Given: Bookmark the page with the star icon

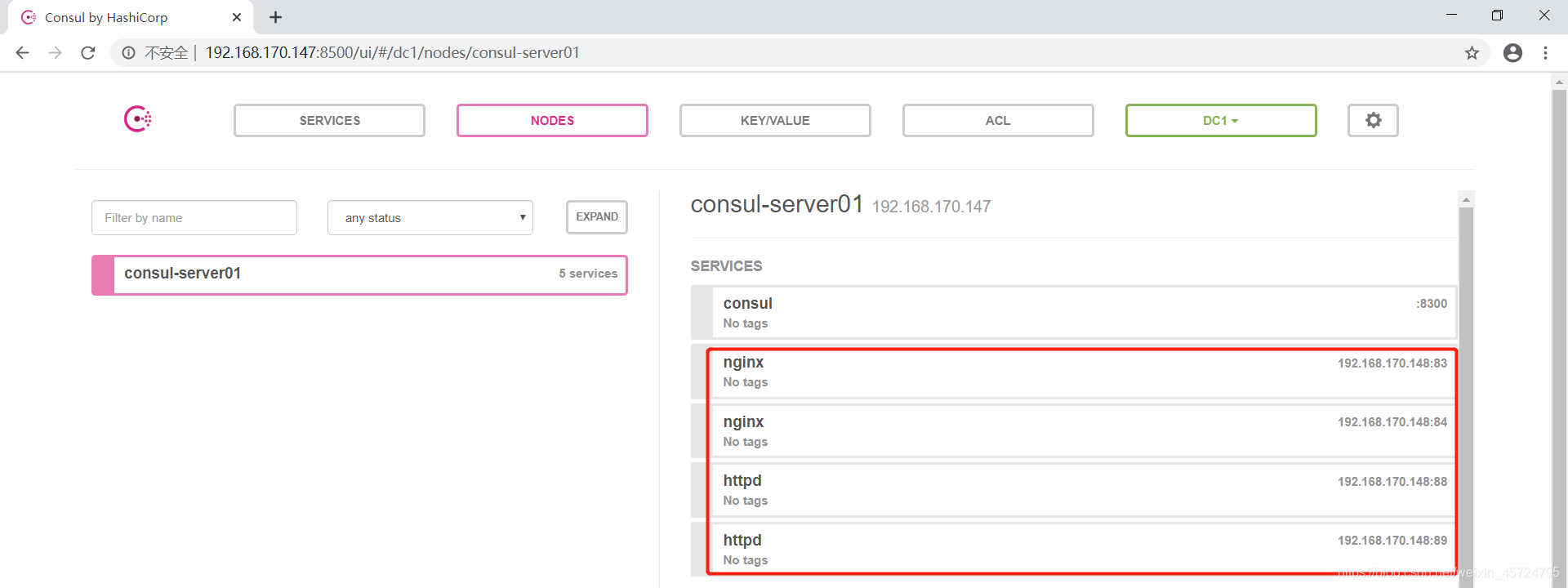Looking at the screenshot, I should (x=1472, y=53).
